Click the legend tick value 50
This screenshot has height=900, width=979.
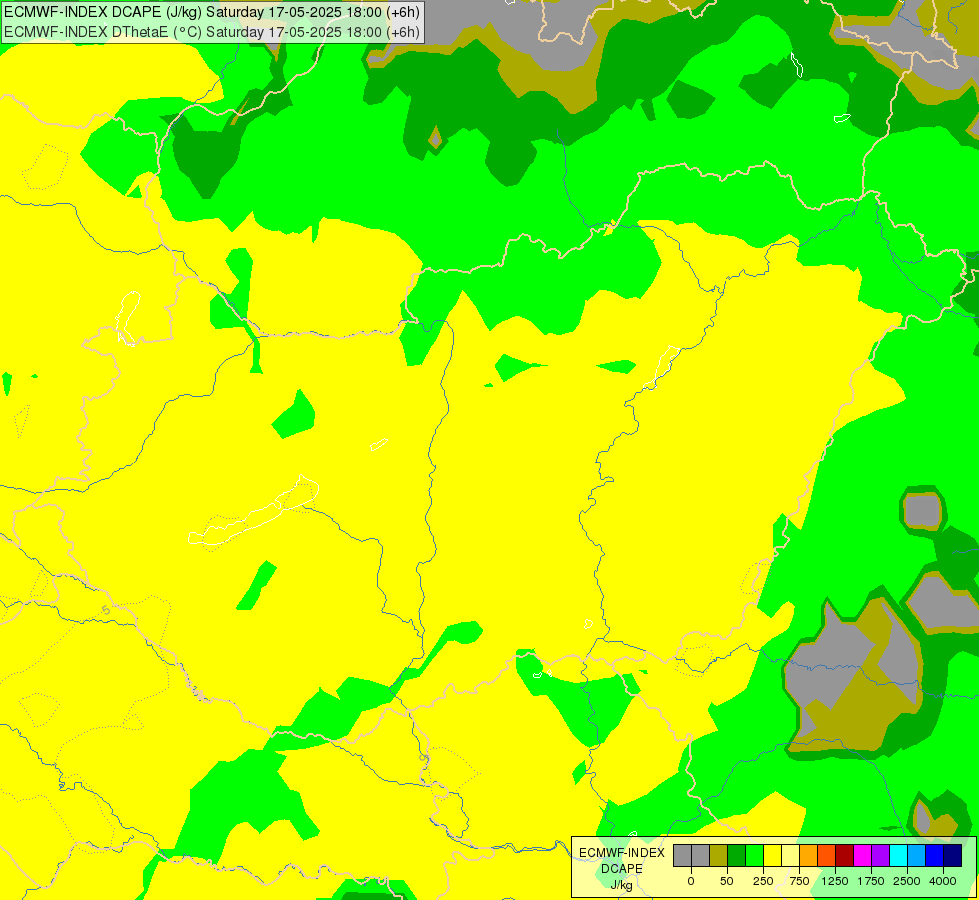click(x=727, y=881)
